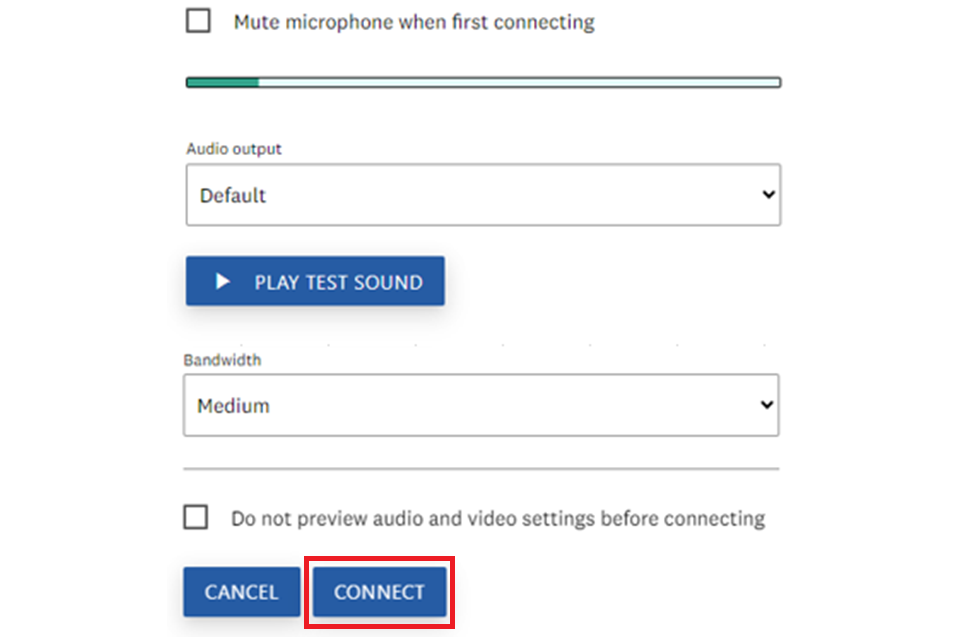Click the "PLAY TEST SOUND" button text

pos(338,283)
